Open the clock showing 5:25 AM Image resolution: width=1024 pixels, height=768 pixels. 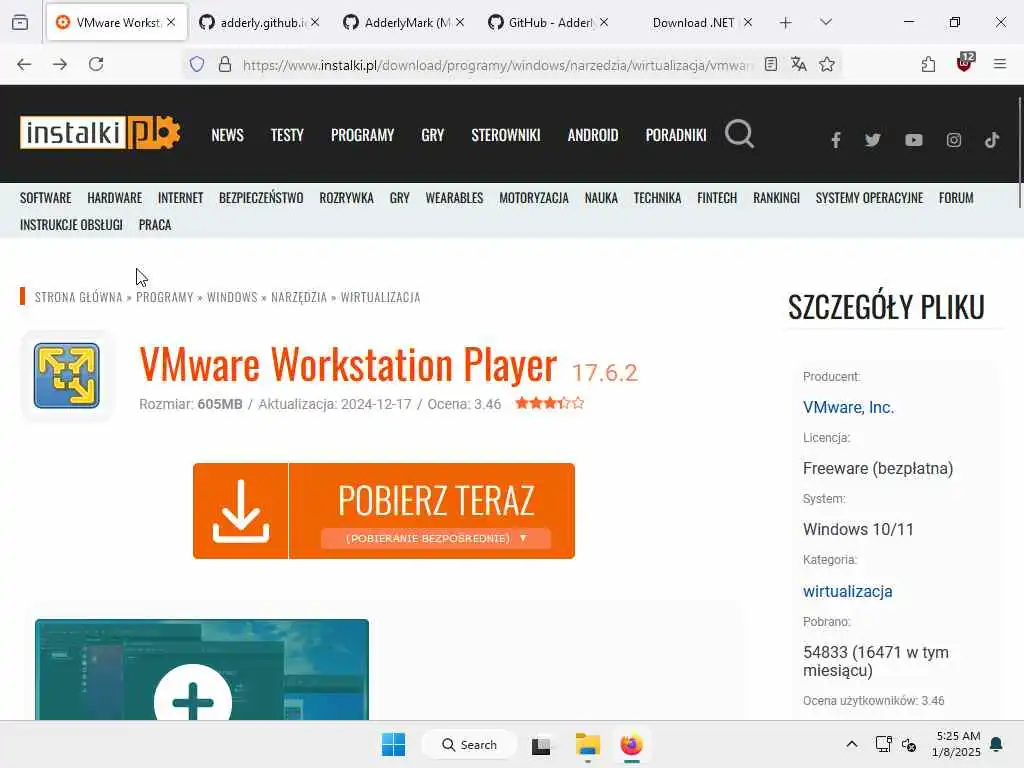click(x=956, y=744)
